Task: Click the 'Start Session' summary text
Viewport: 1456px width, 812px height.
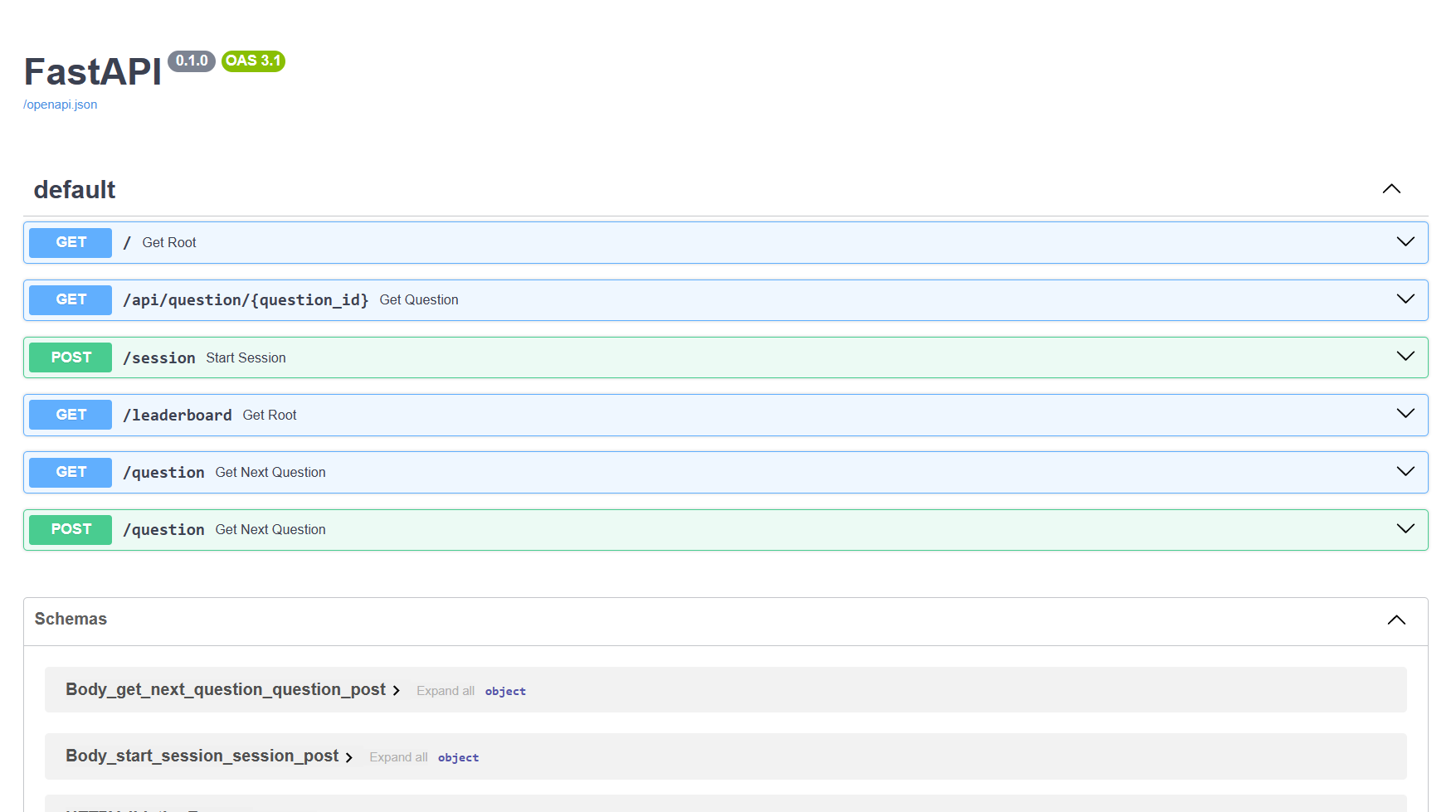Action: click(x=246, y=357)
